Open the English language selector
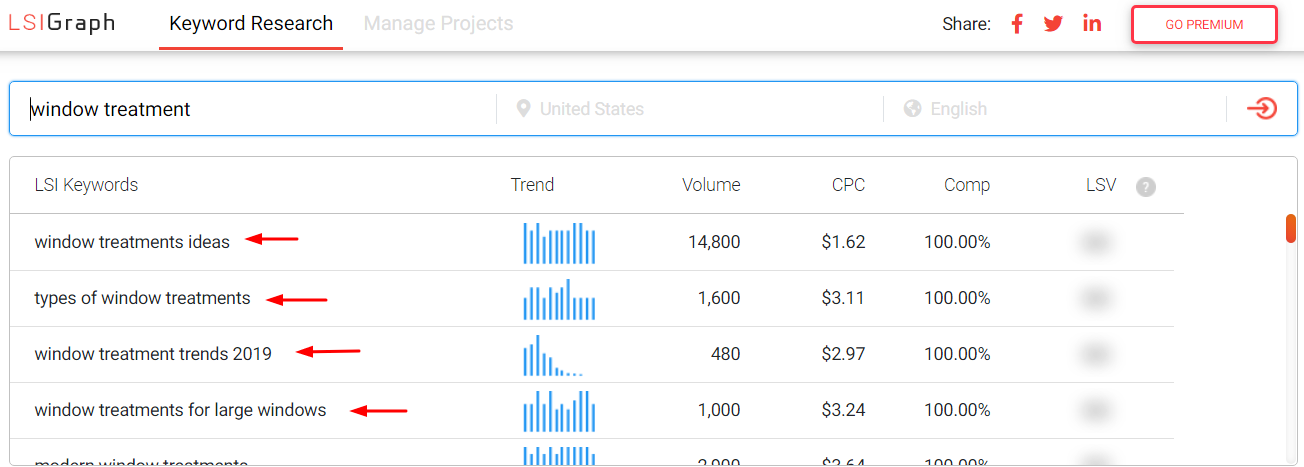The image size is (1304, 467). pos(958,109)
